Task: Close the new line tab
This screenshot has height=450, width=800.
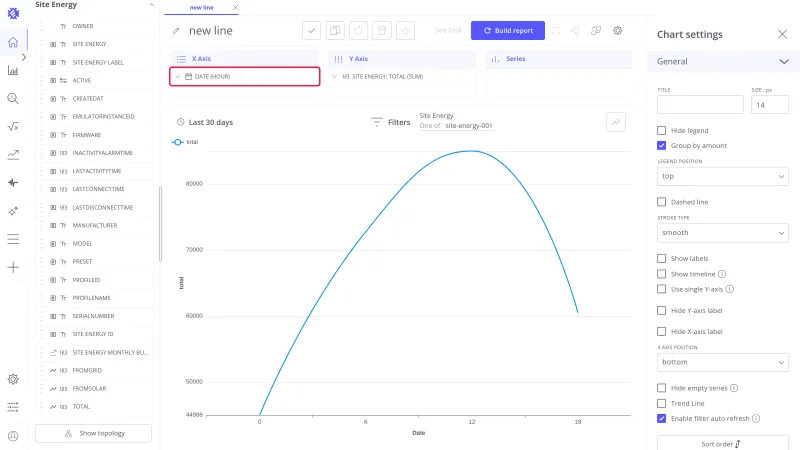Action: point(235,8)
